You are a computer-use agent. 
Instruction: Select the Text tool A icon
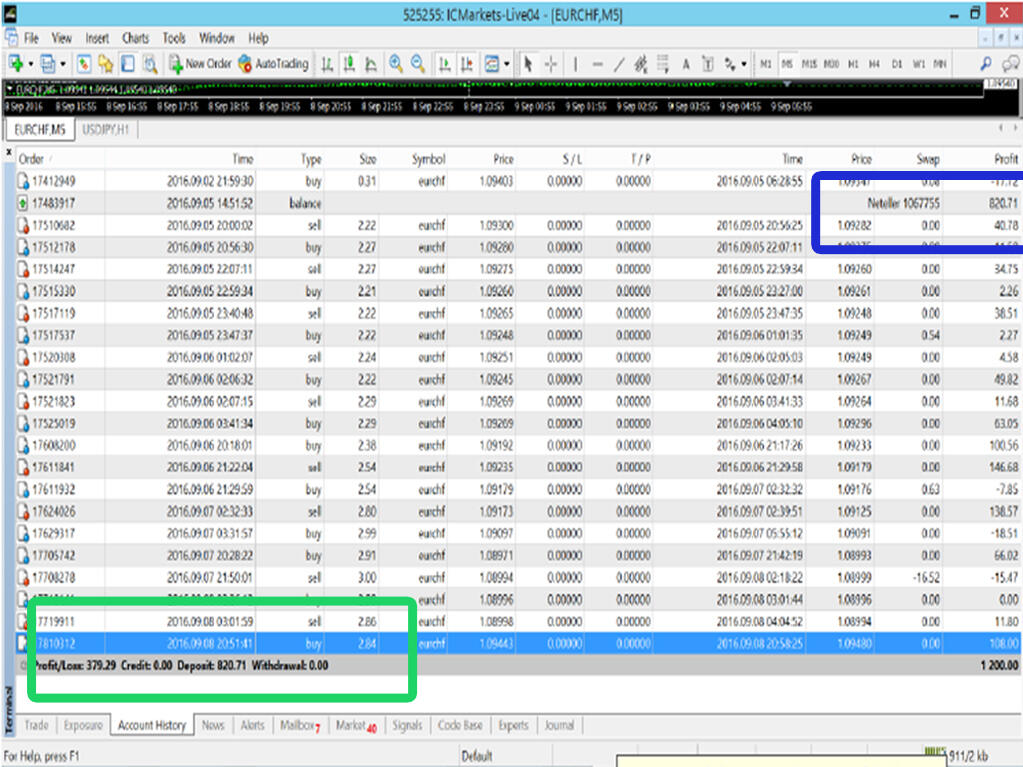pyautogui.click(x=686, y=64)
